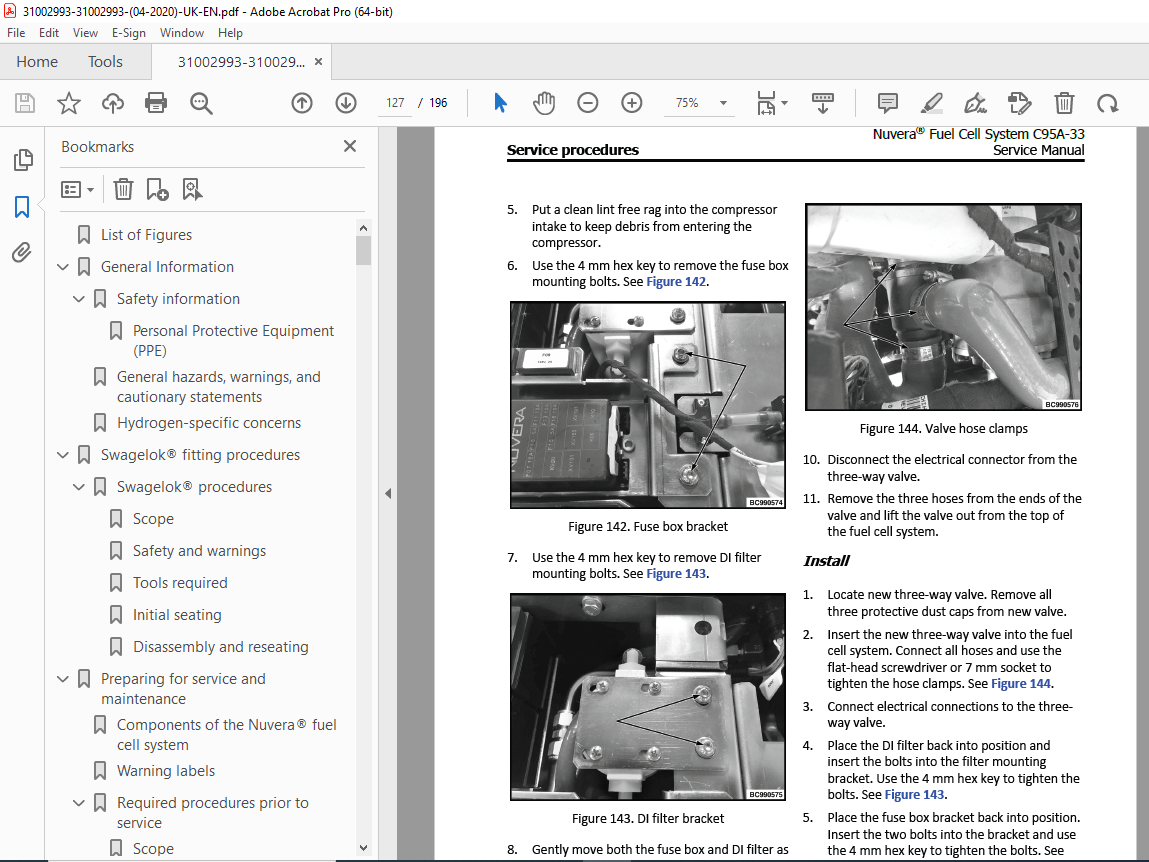Viewport: 1149px width, 862px height.
Task: Zoom out with minus button
Action: (x=588, y=103)
